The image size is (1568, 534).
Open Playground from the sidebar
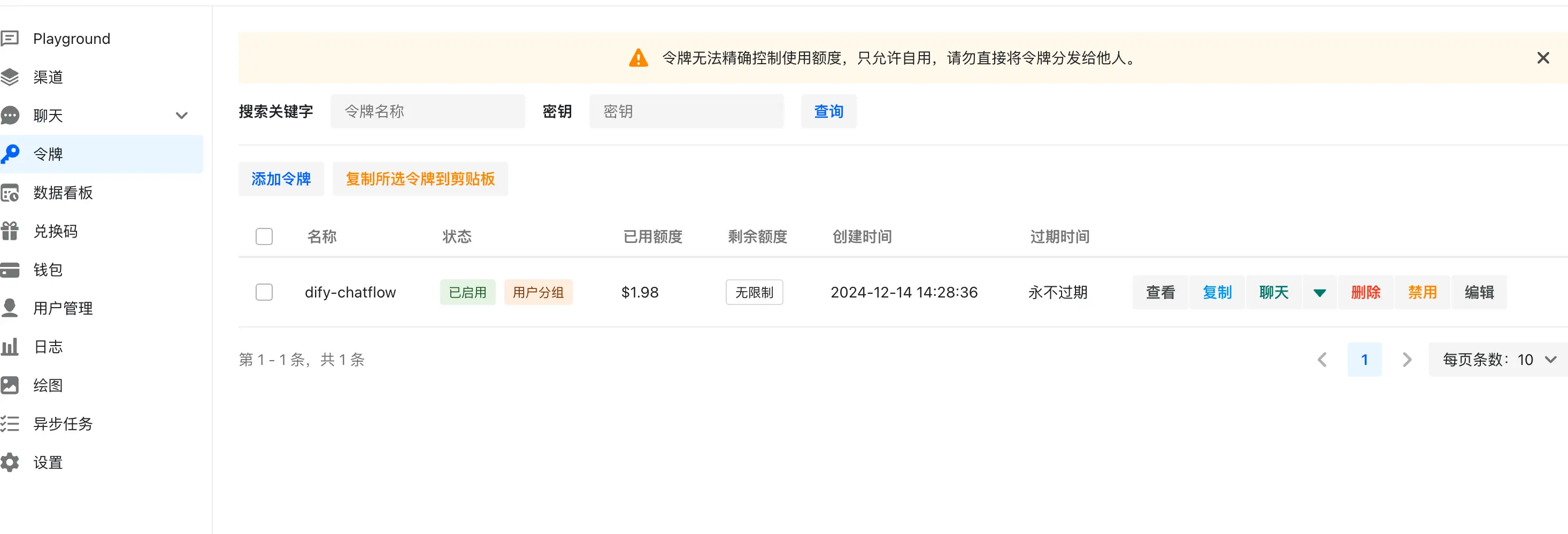(x=71, y=38)
